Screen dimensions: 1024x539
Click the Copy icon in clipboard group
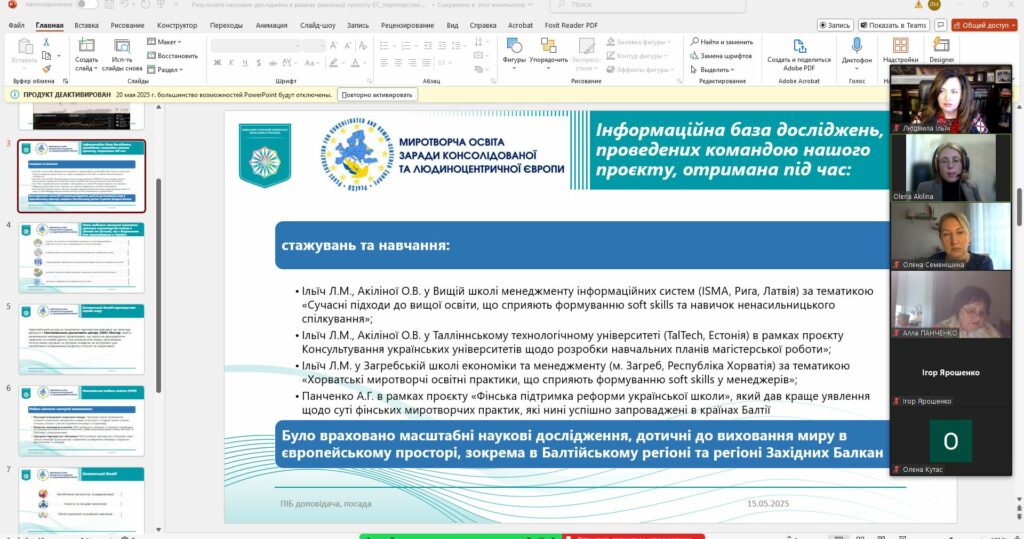(46, 56)
